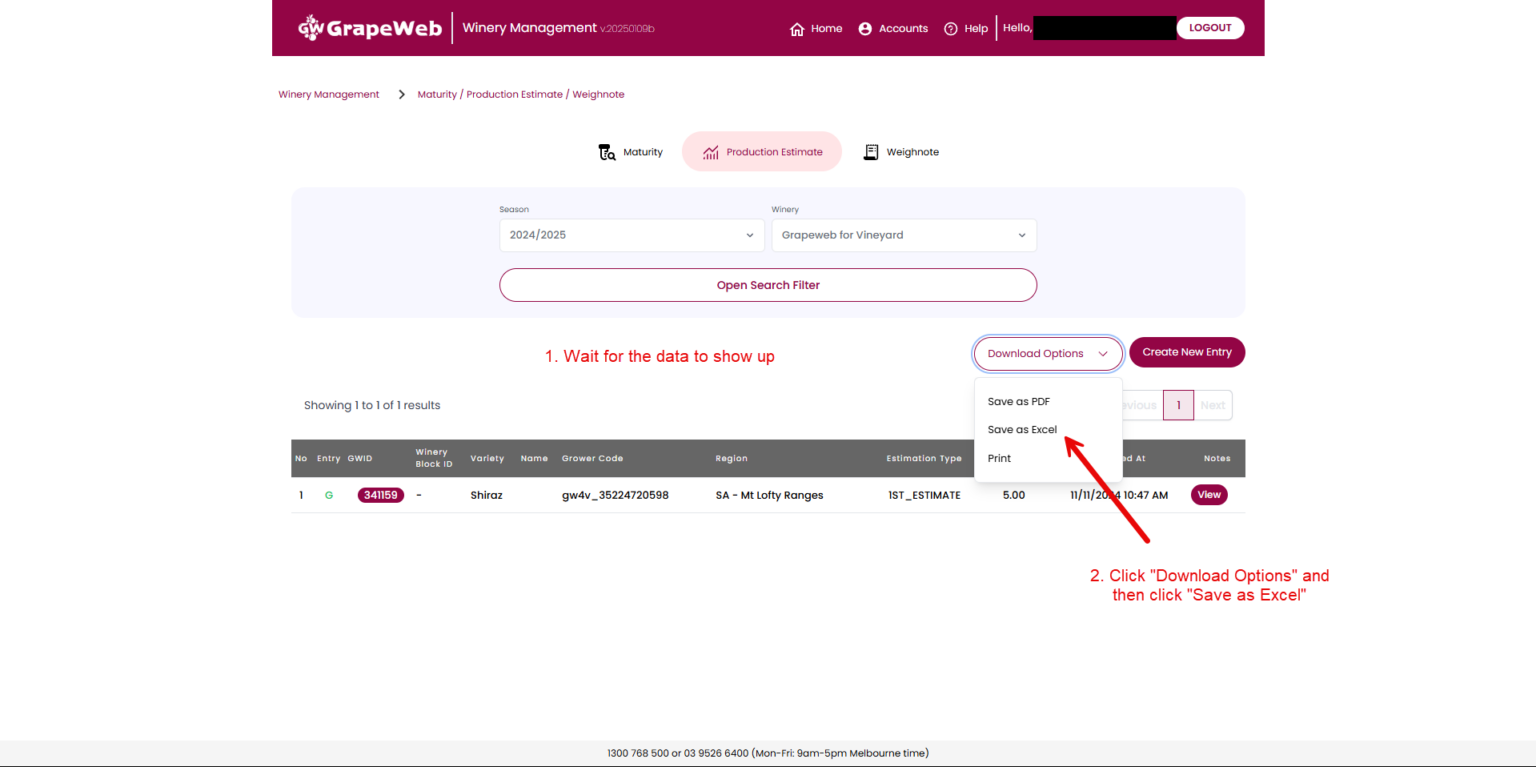This screenshot has height=767, width=1536.
Task: Click the Notes column header
Action: [1217, 459]
